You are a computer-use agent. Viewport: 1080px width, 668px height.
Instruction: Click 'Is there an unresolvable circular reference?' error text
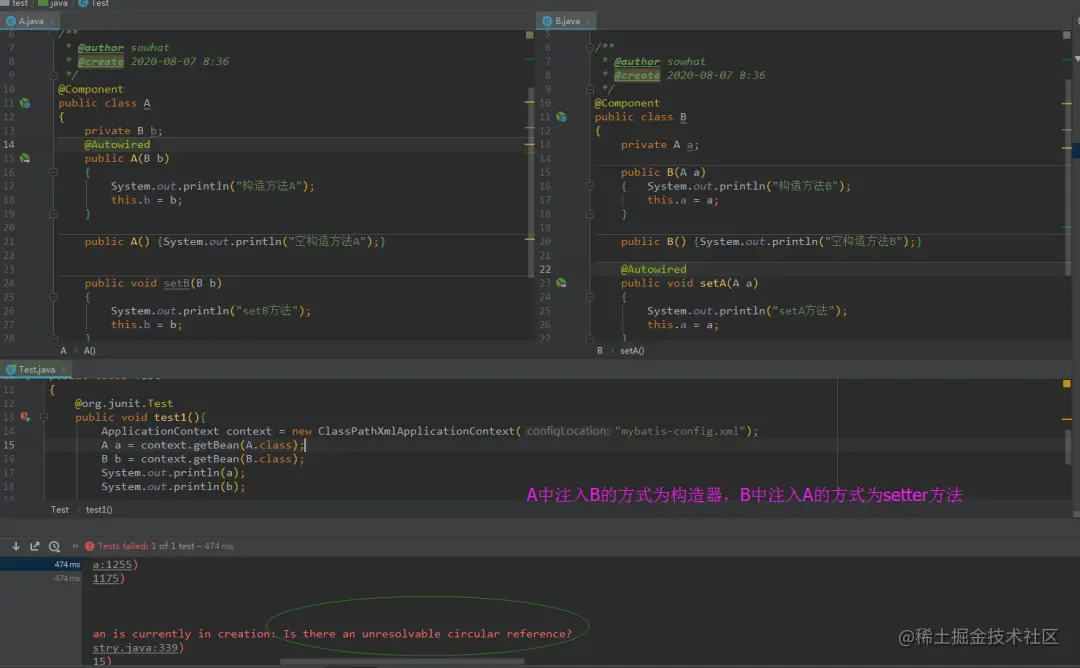tap(427, 634)
